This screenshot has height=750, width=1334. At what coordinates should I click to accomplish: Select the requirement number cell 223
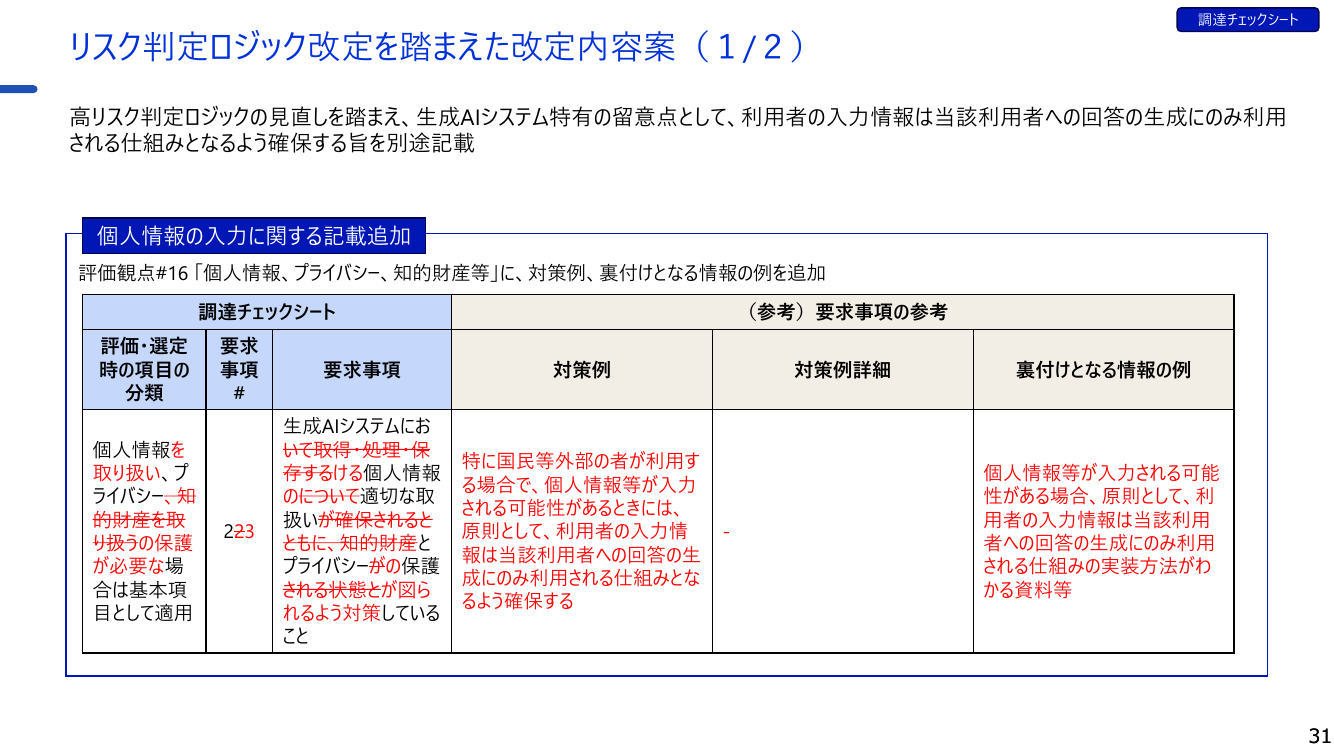point(239,532)
